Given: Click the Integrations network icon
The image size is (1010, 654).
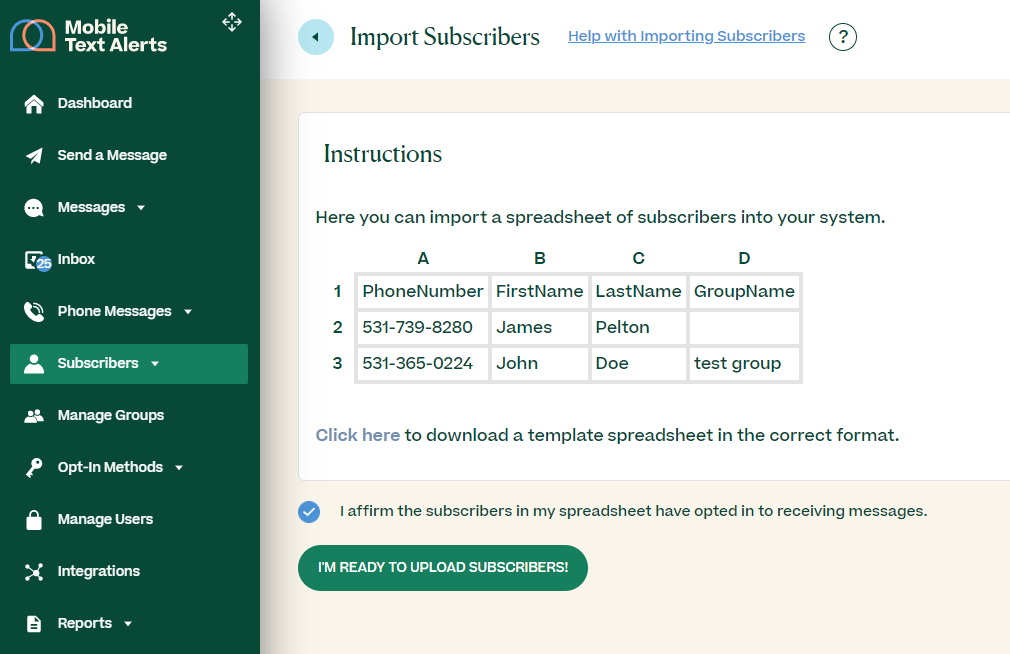Looking at the screenshot, I should (x=34, y=572).
